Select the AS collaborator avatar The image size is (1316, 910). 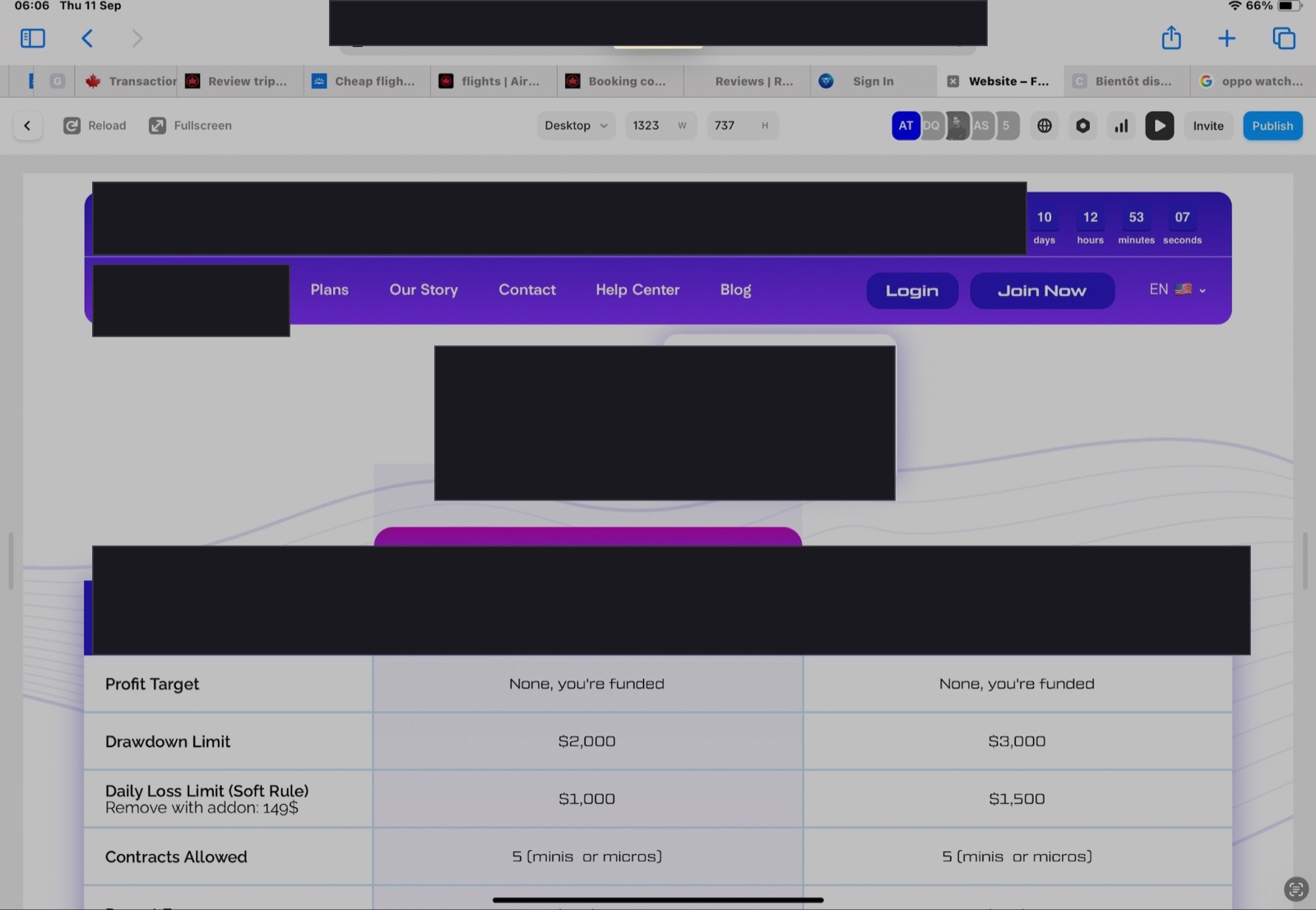pos(981,126)
